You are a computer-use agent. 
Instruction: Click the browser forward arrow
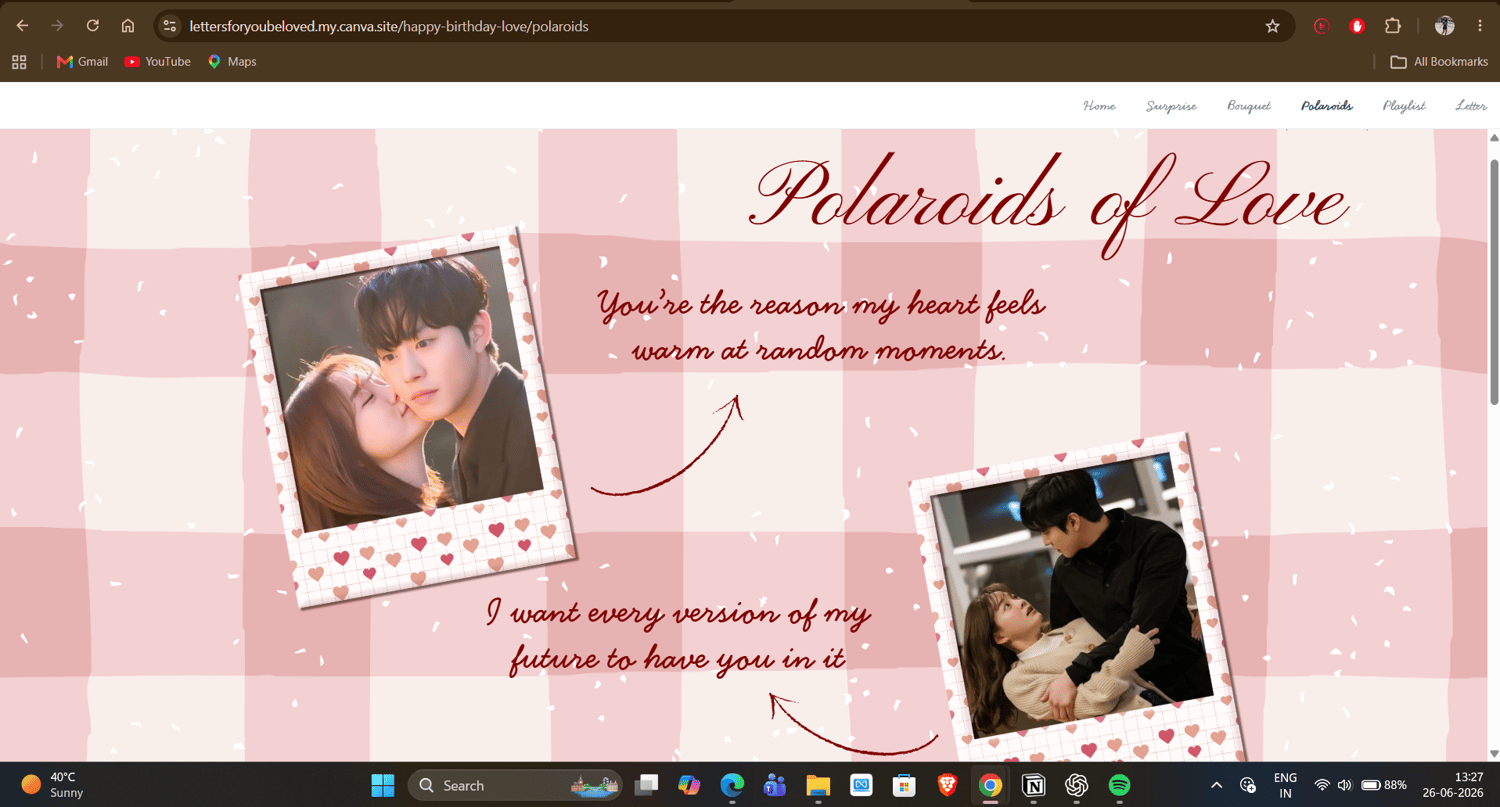(x=57, y=26)
